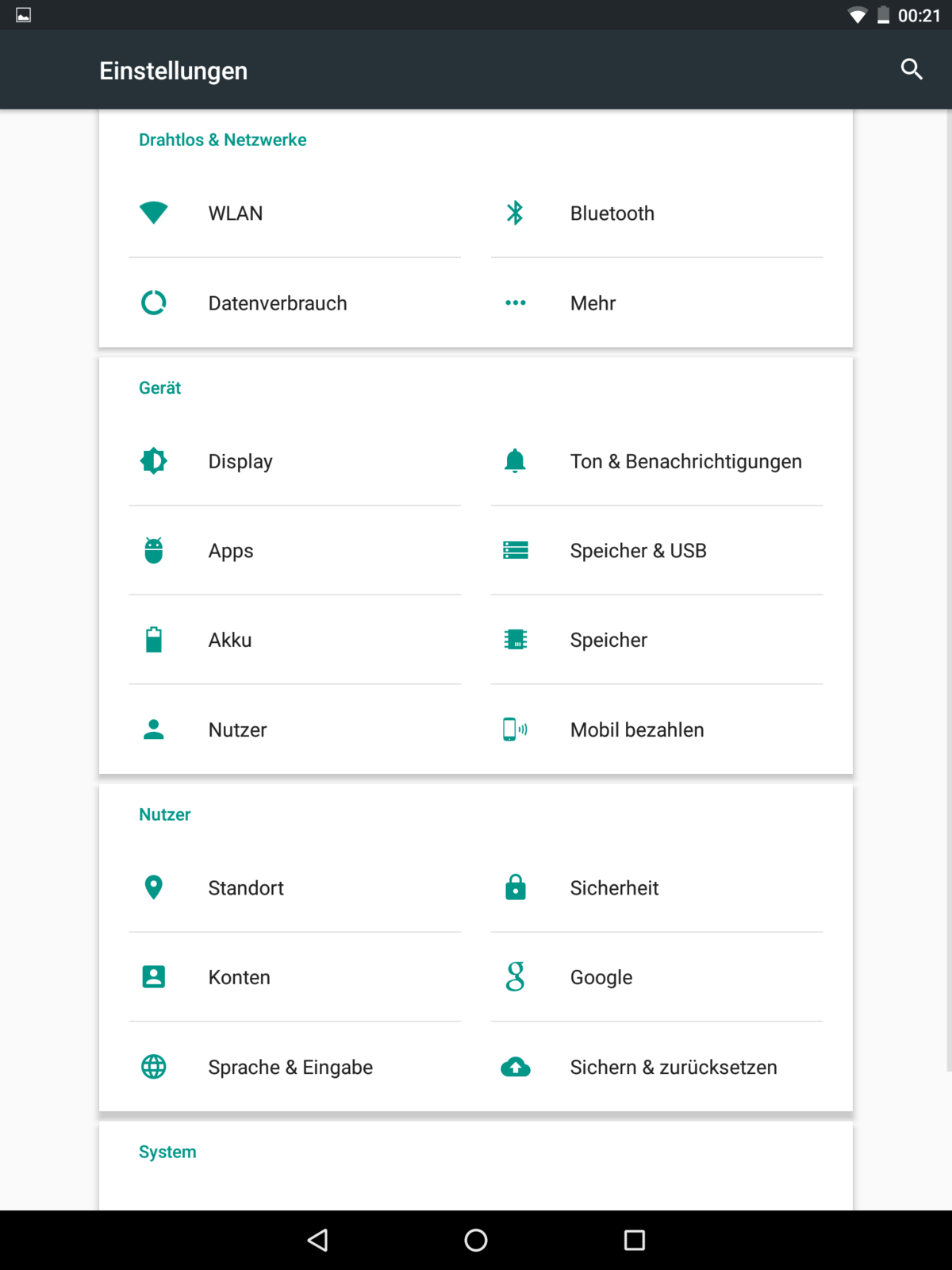Viewport: 952px width, 1270px height.
Task: Open WLAN settings via Wi-Fi icon
Action: pos(154,213)
